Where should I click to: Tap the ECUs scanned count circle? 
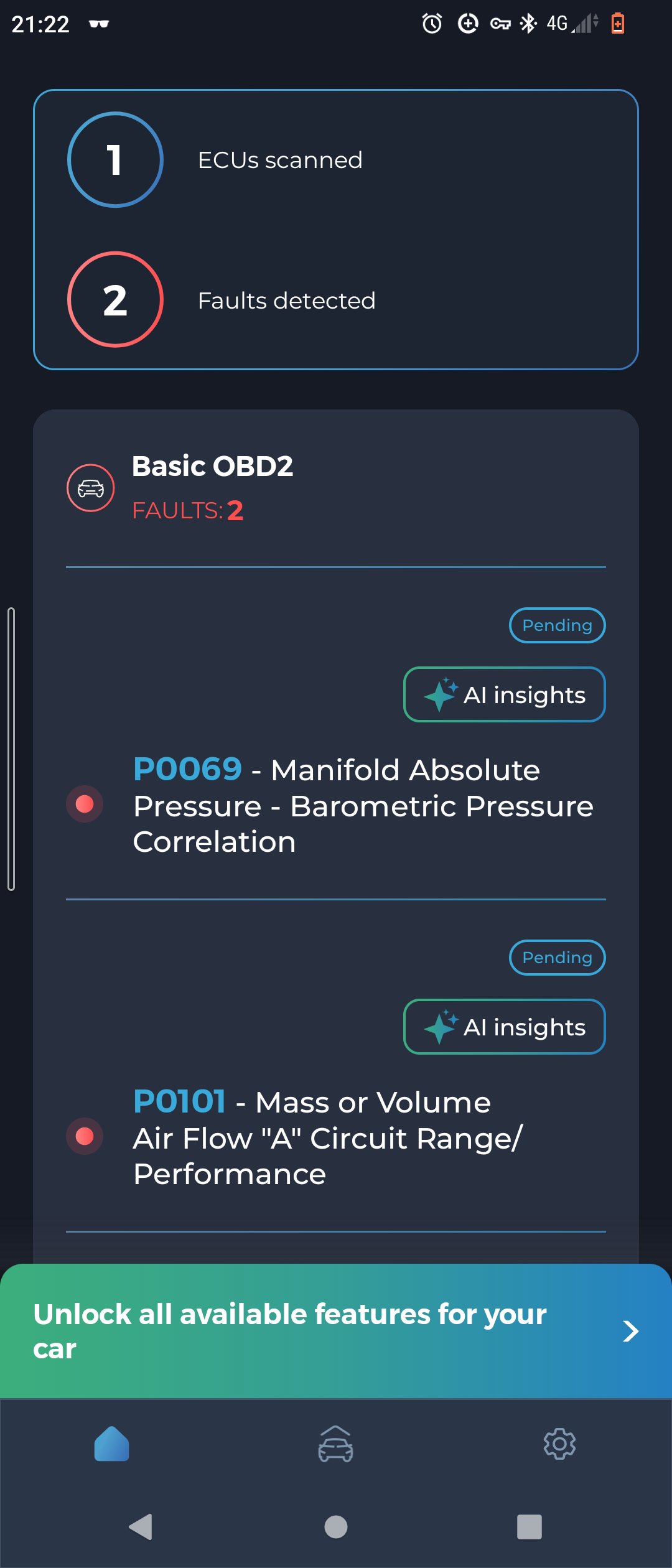[x=115, y=160]
